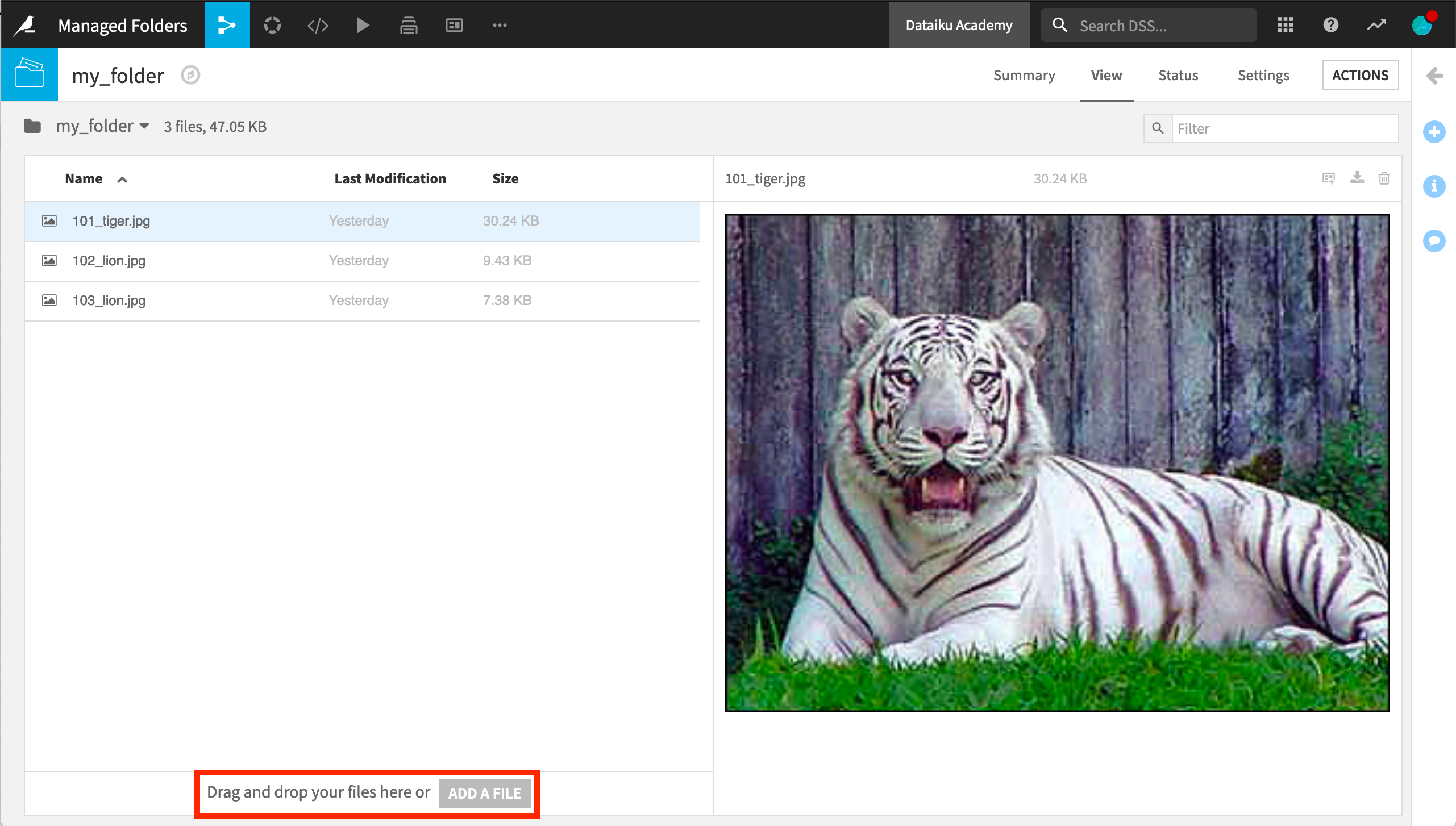Expand the my_folder path dropdown
Image resolution: width=1456 pixels, height=826 pixels.
pyautogui.click(x=144, y=126)
